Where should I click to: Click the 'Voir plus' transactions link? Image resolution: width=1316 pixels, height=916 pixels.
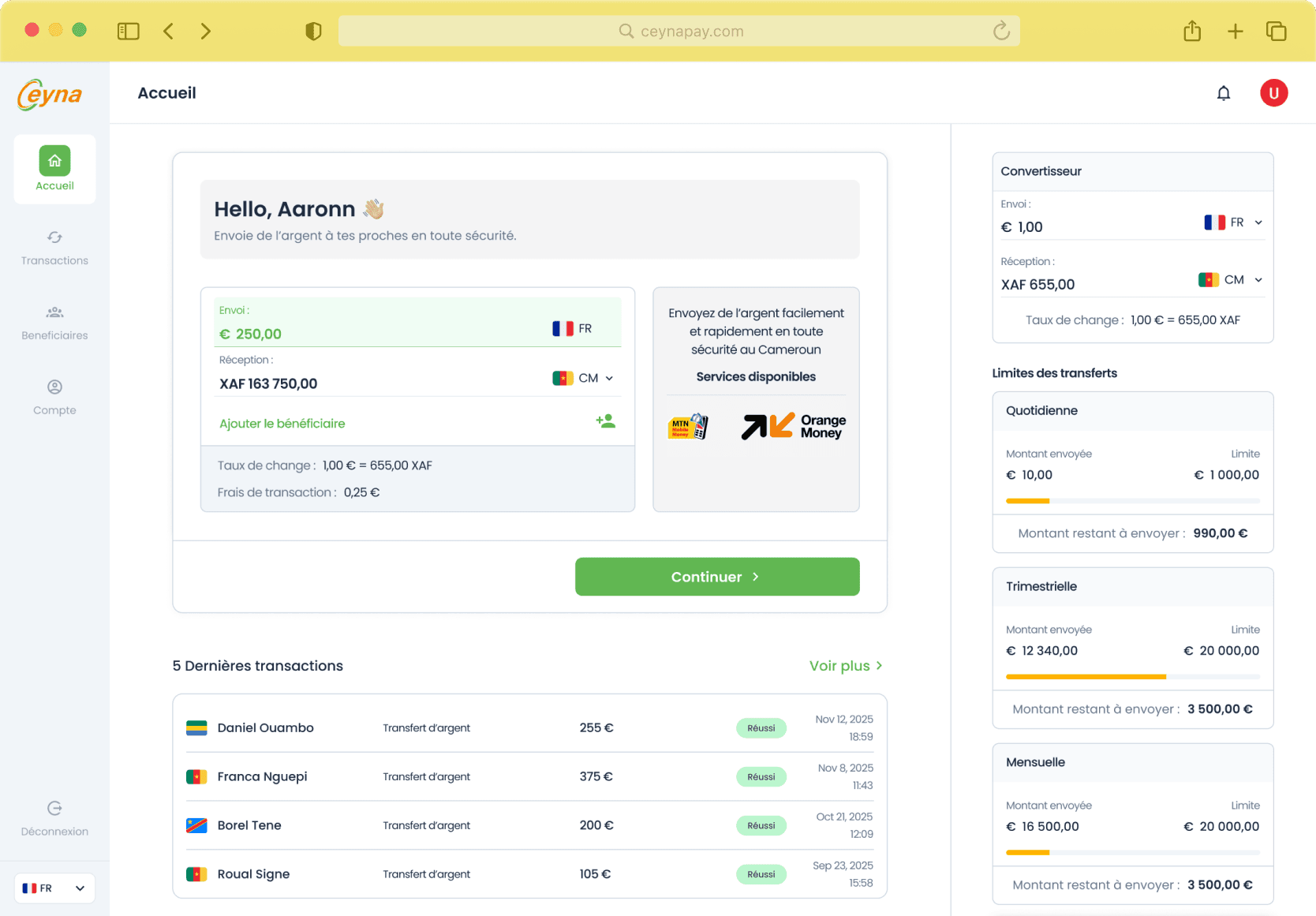coord(845,665)
